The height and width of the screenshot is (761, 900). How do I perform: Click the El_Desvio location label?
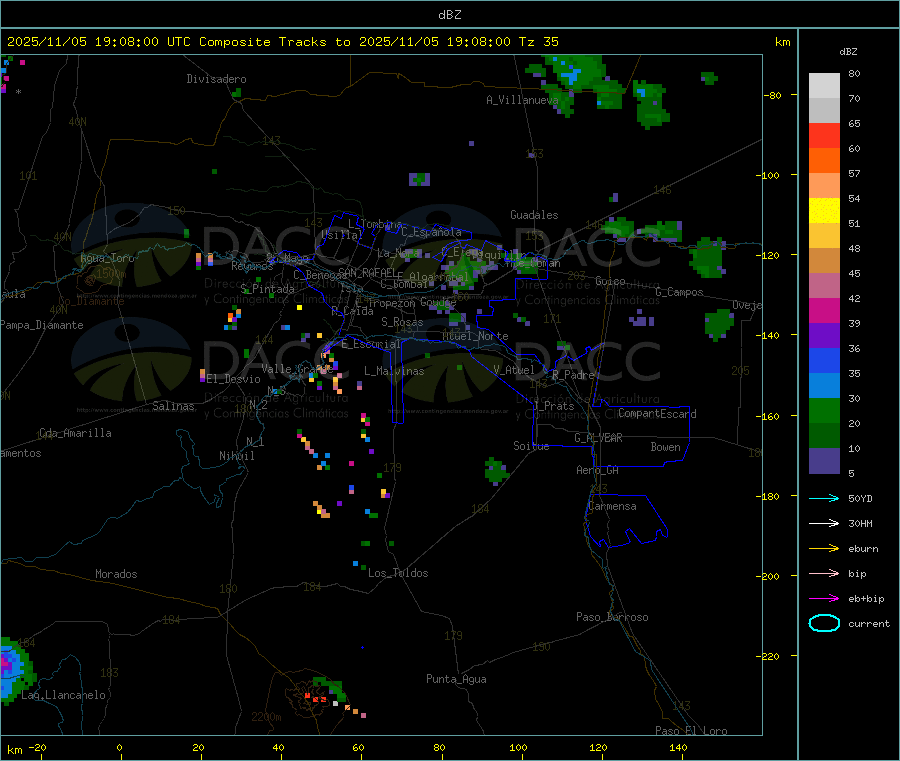pos(234,379)
